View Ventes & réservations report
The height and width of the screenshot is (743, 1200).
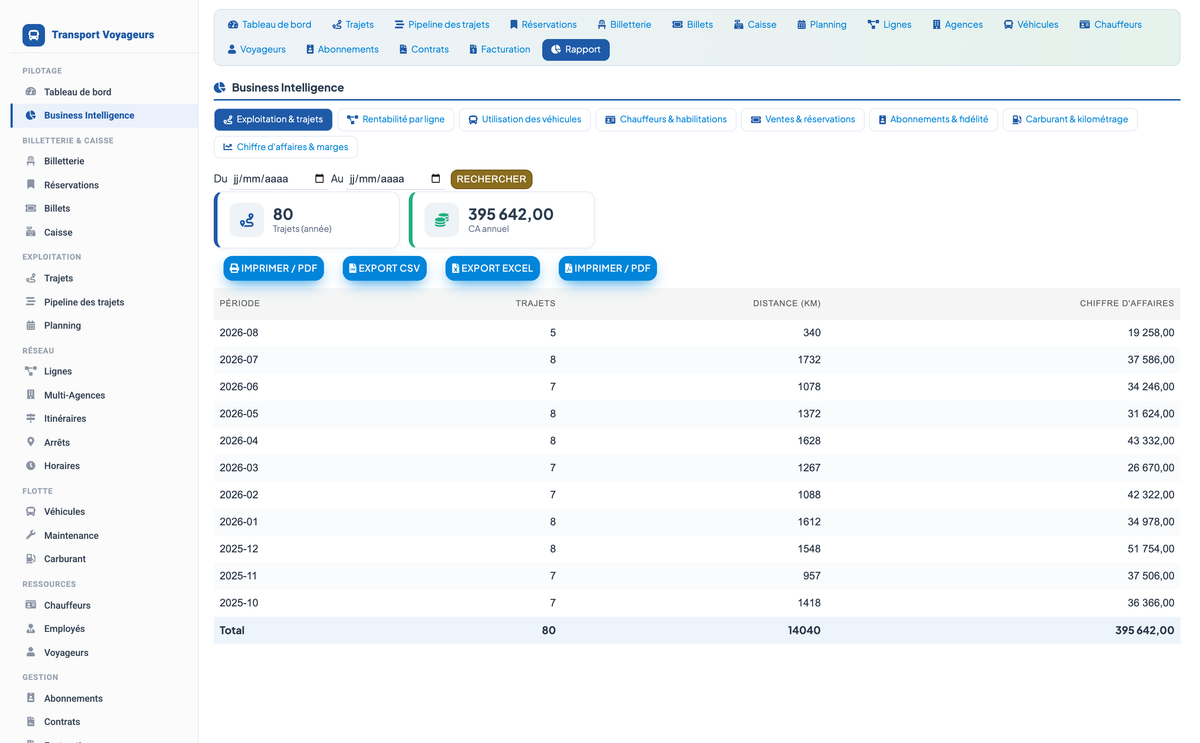click(x=803, y=119)
